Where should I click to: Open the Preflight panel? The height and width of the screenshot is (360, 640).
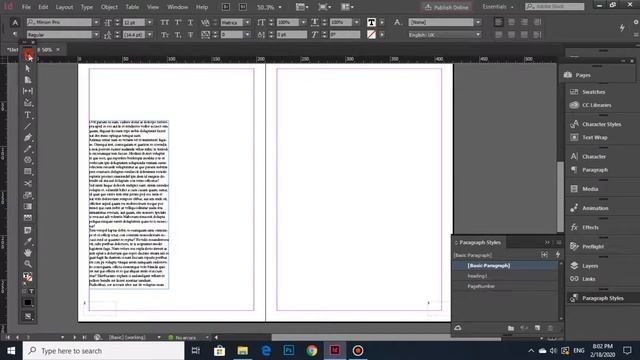[x=587, y=247]
